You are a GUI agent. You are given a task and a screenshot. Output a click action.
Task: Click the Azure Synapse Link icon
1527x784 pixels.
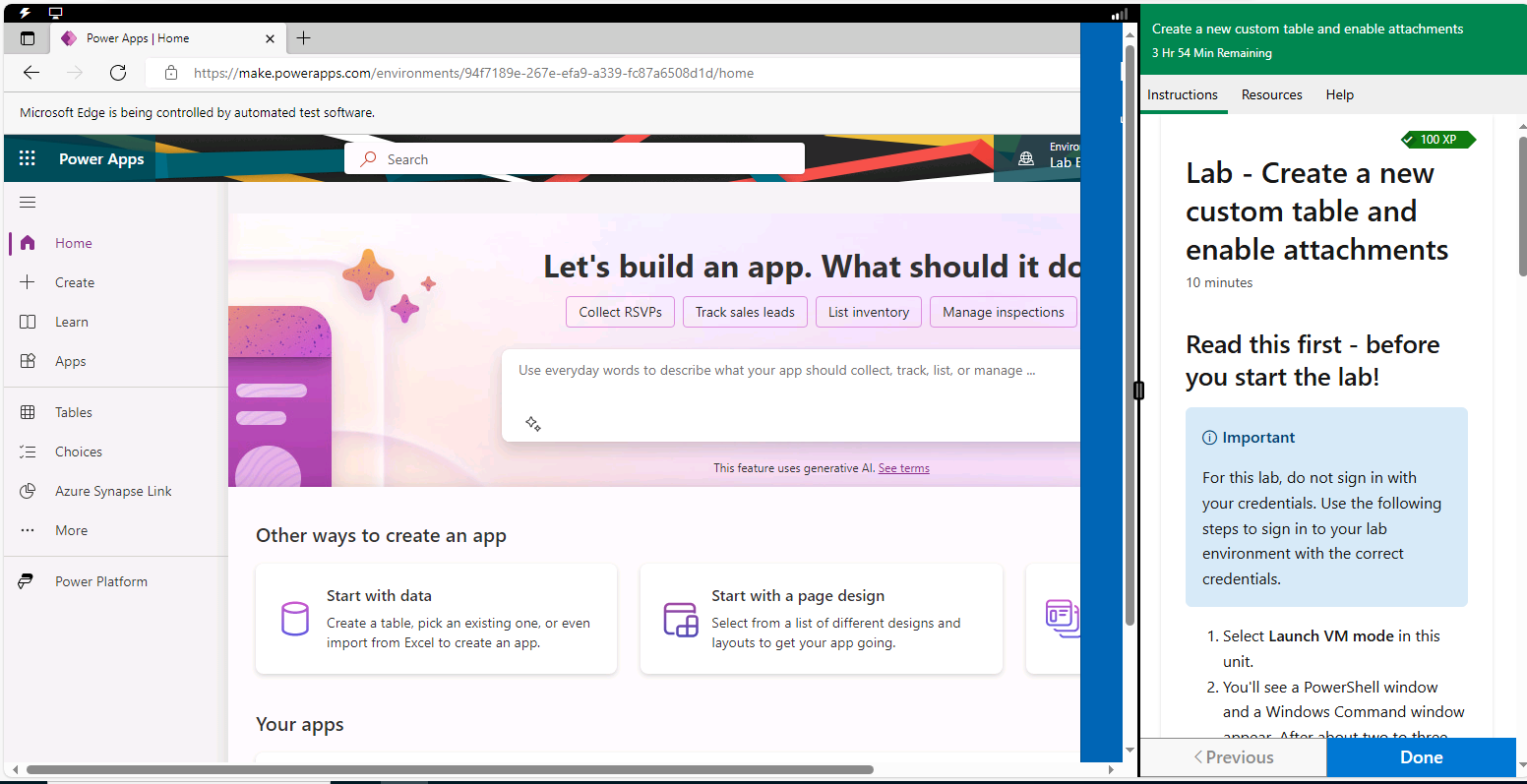tap(28, 491)
